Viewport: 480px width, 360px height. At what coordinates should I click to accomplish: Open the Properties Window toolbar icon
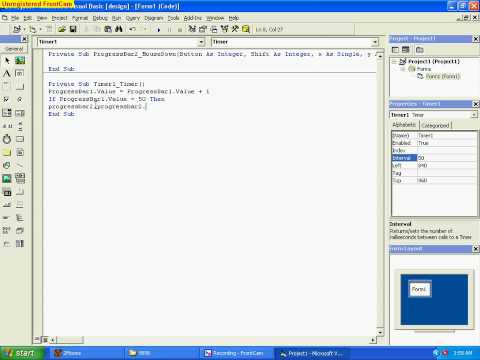click(x=203, y=29)
